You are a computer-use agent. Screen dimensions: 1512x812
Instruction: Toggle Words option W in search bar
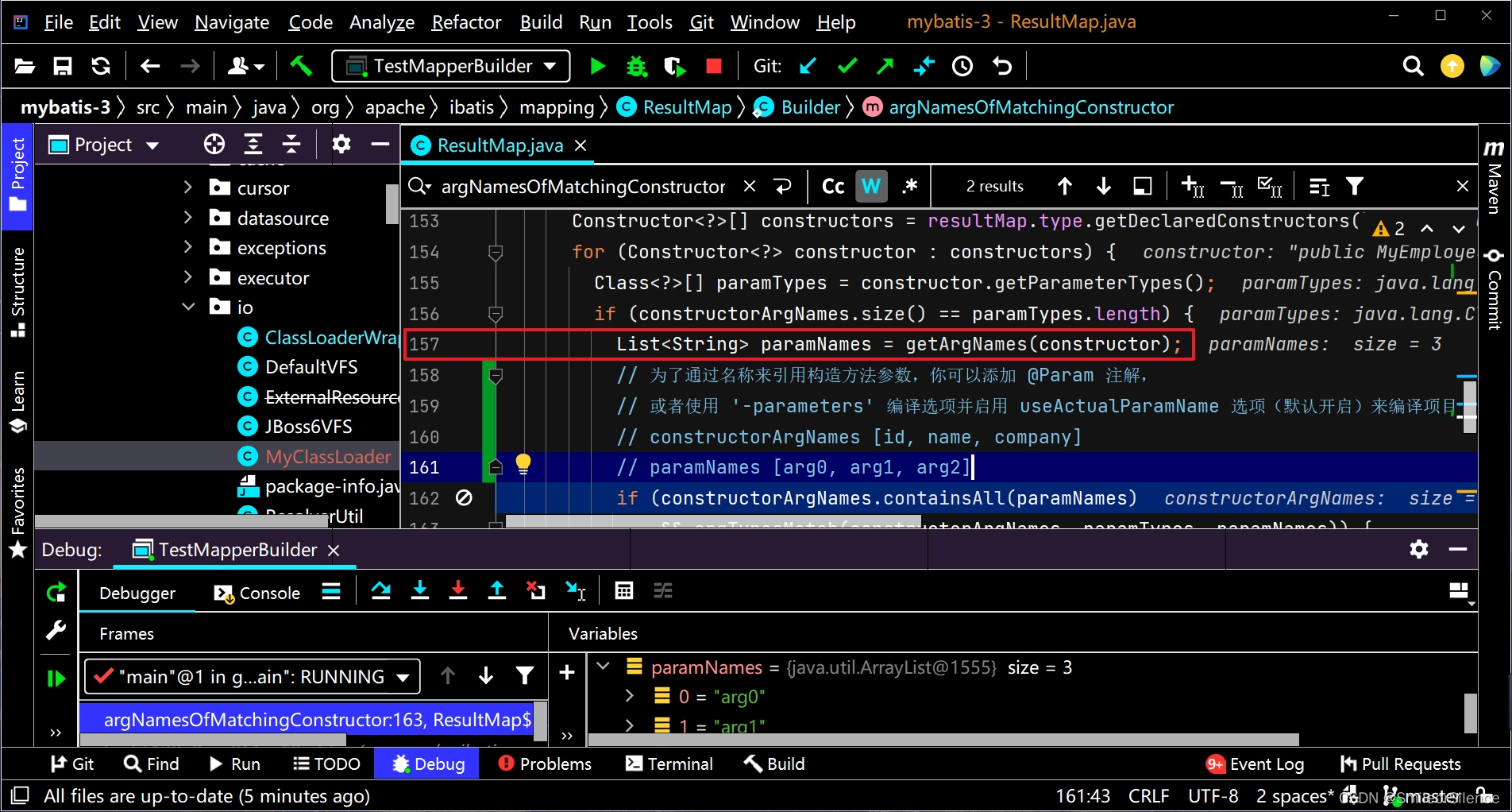pyautogui.click(x=871, y=187)
